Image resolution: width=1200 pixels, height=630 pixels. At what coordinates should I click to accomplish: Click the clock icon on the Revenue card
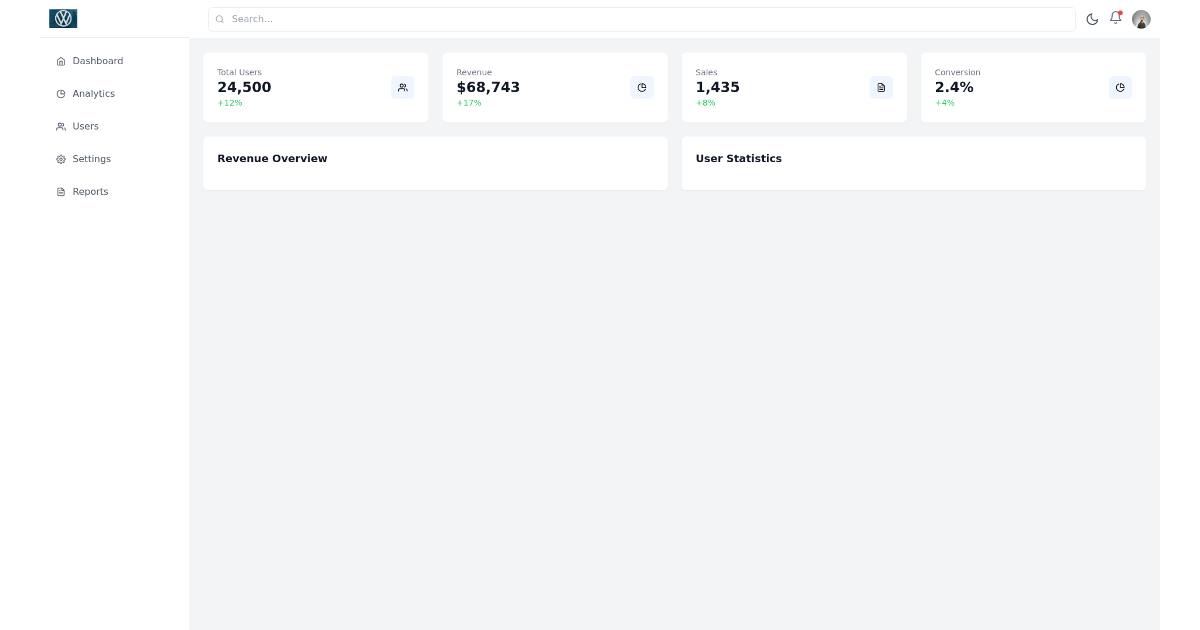click(642, 87)
